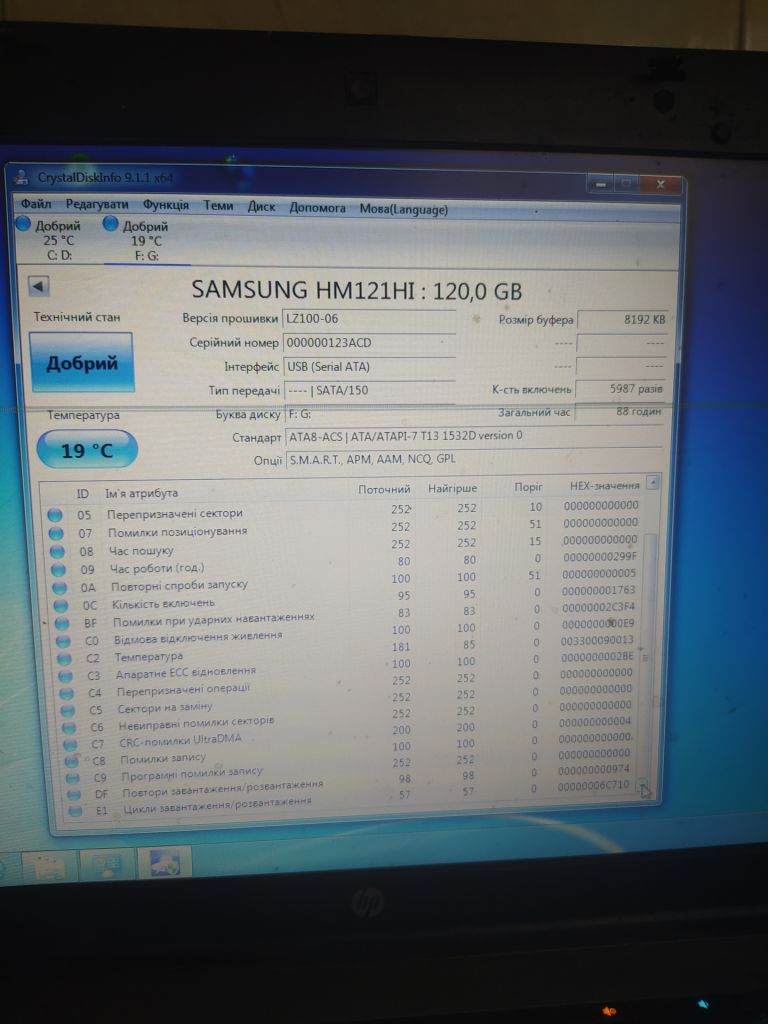Click the serial number field 000000123ACD
Screen dimensions: 768x1024
[x=369, y=342]
